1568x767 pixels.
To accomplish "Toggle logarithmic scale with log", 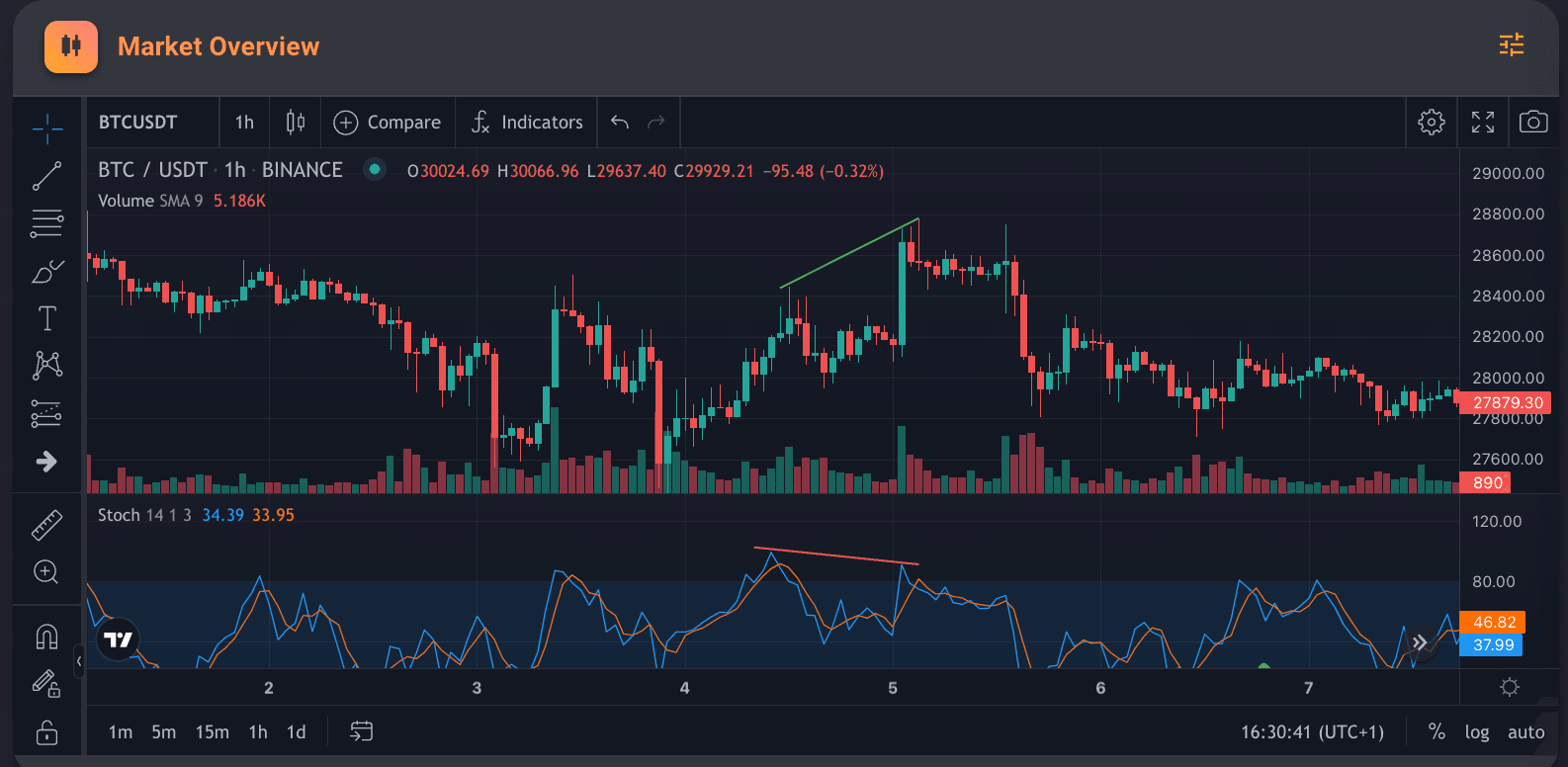I will (x=1476, y=732).
